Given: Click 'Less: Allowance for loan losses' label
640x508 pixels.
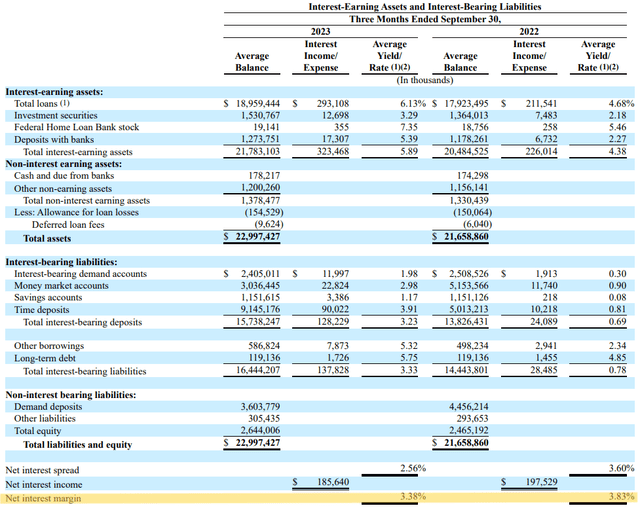Looking at the screenshot, I should coord(76,212).
